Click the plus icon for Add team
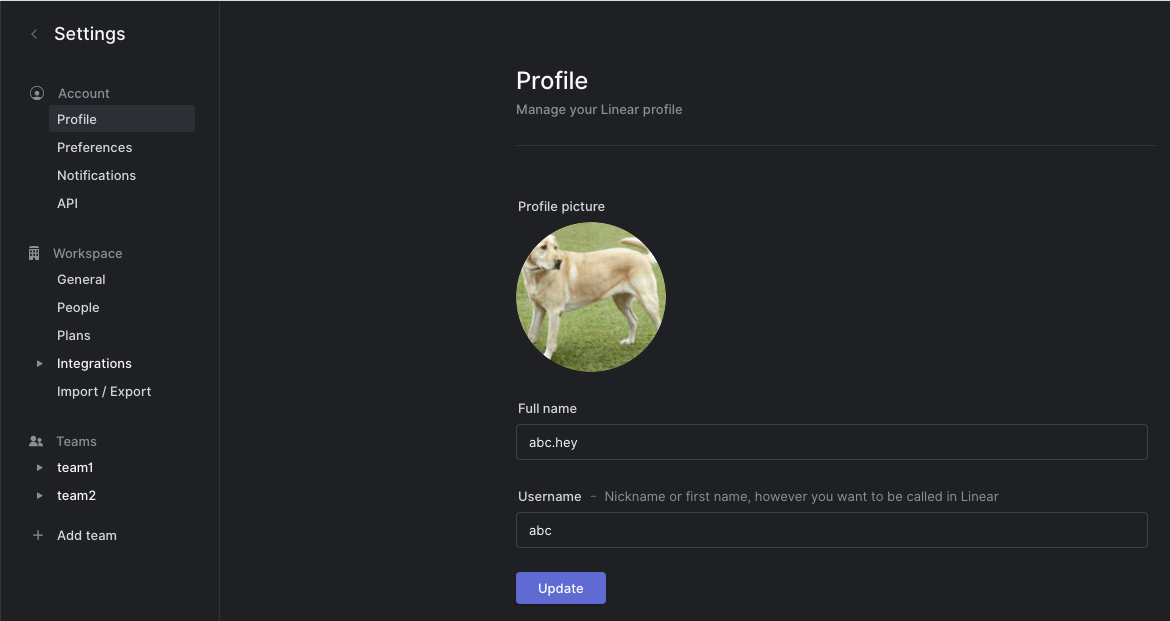This screenshot has width=1170, height=621. click(x=38, y=535)
